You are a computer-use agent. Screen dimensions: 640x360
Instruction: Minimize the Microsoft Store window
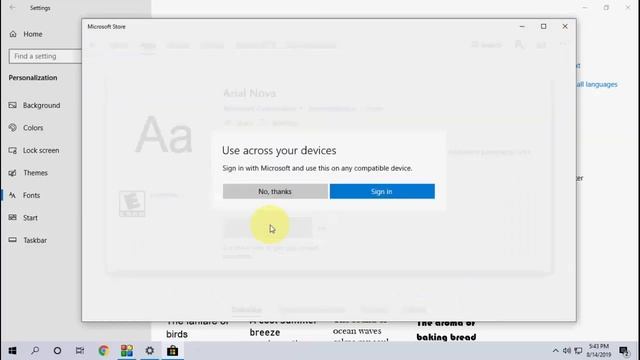(x=522, y=27)
